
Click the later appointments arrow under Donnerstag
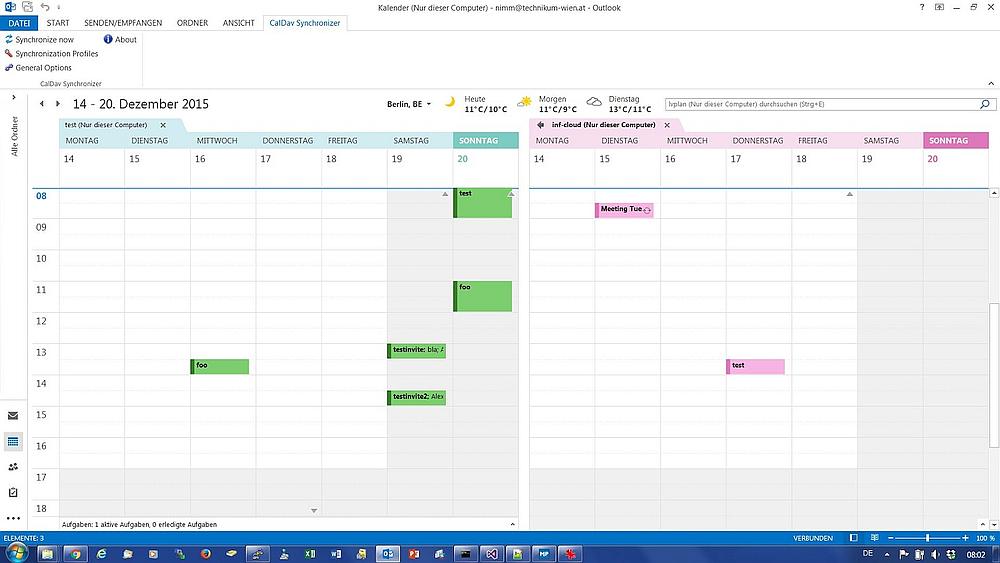314,510
